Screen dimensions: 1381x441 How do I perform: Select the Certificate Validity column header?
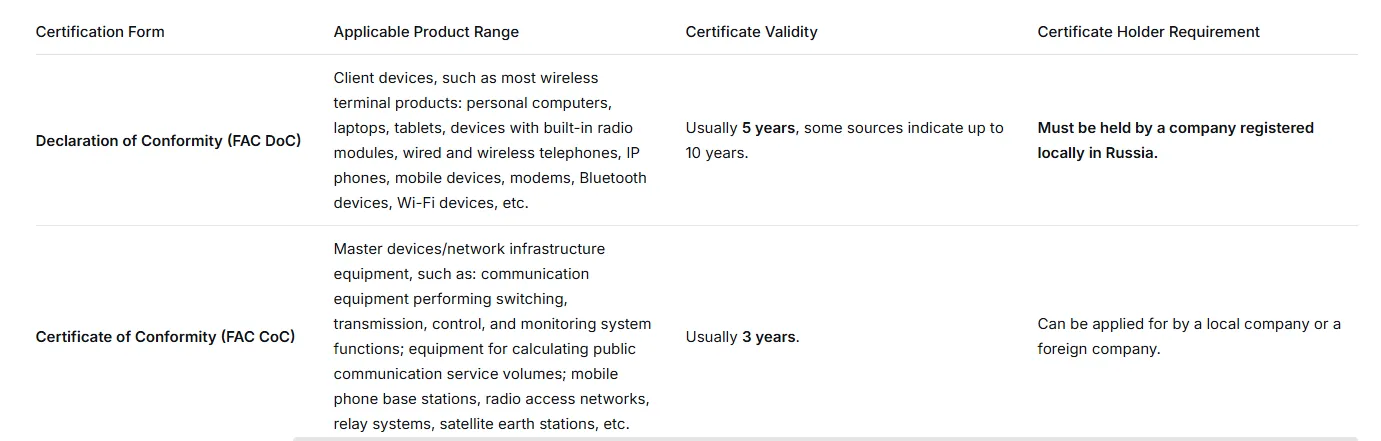point(751,32)
